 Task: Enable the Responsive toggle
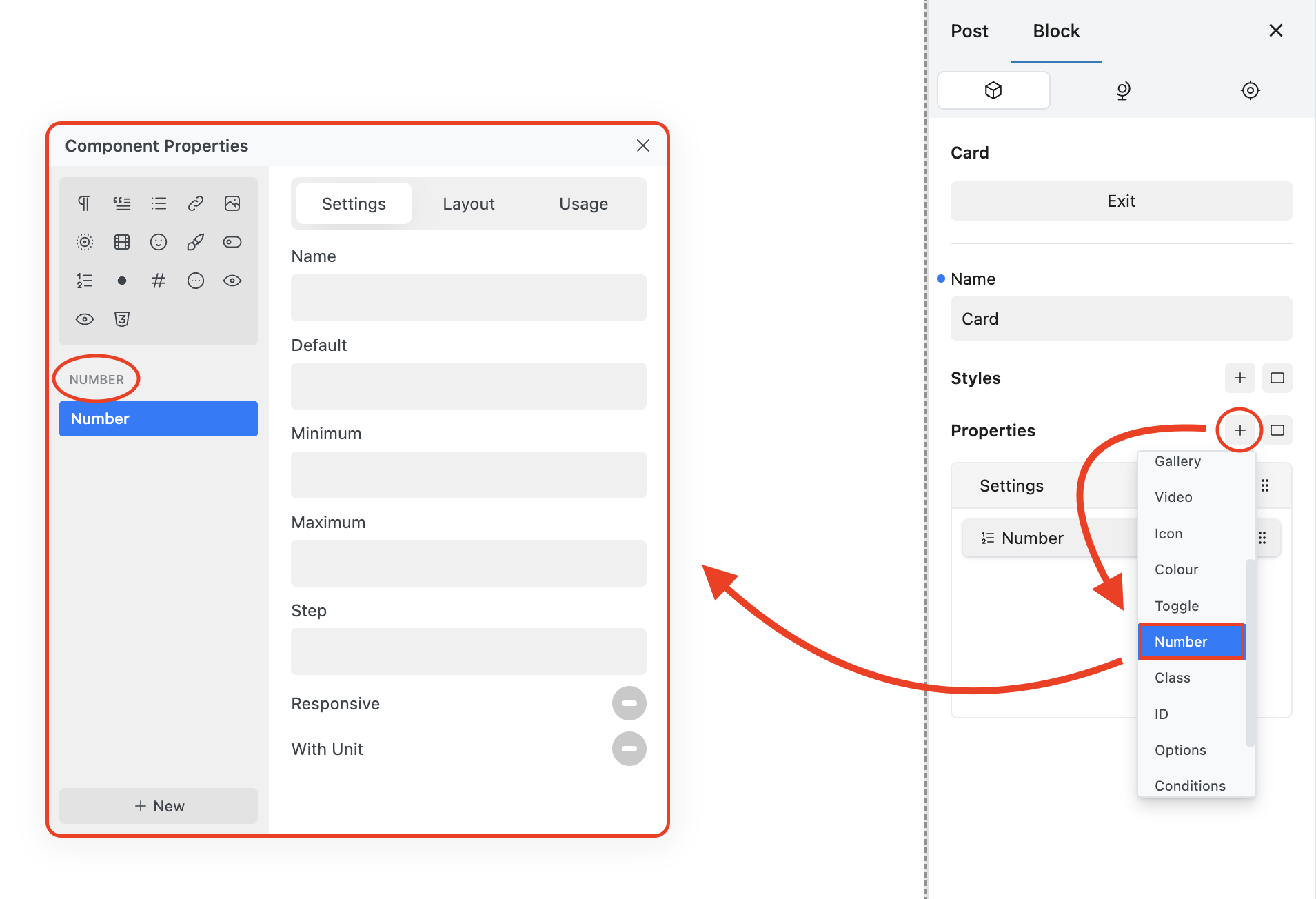629,703
